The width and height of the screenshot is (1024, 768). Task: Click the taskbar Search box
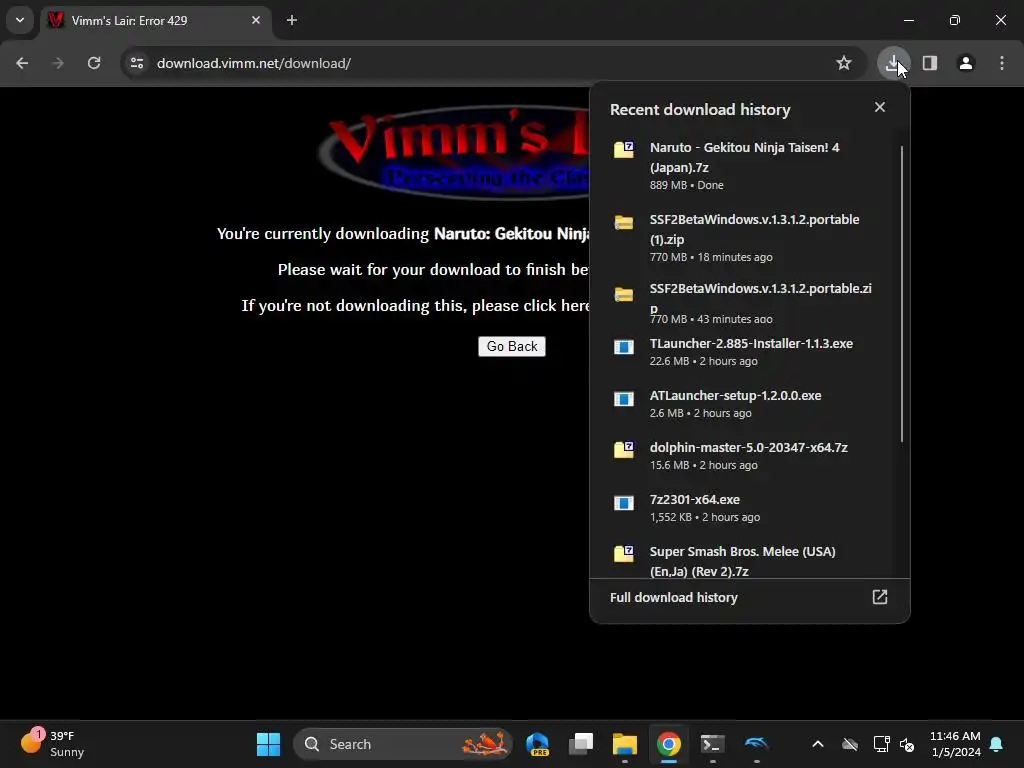pos(402,744)
